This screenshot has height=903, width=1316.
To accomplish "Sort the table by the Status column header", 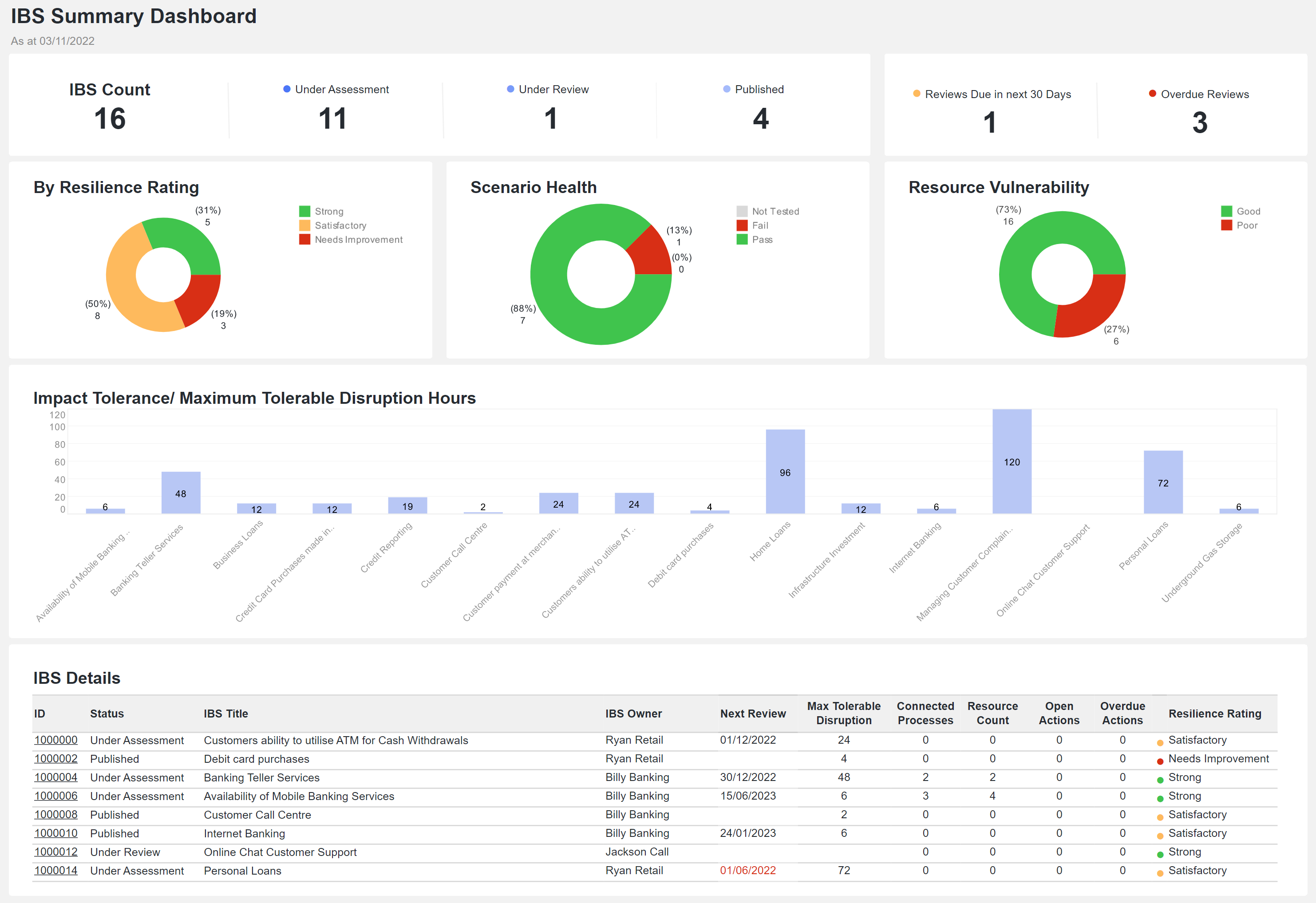I will tap(107, 714).
